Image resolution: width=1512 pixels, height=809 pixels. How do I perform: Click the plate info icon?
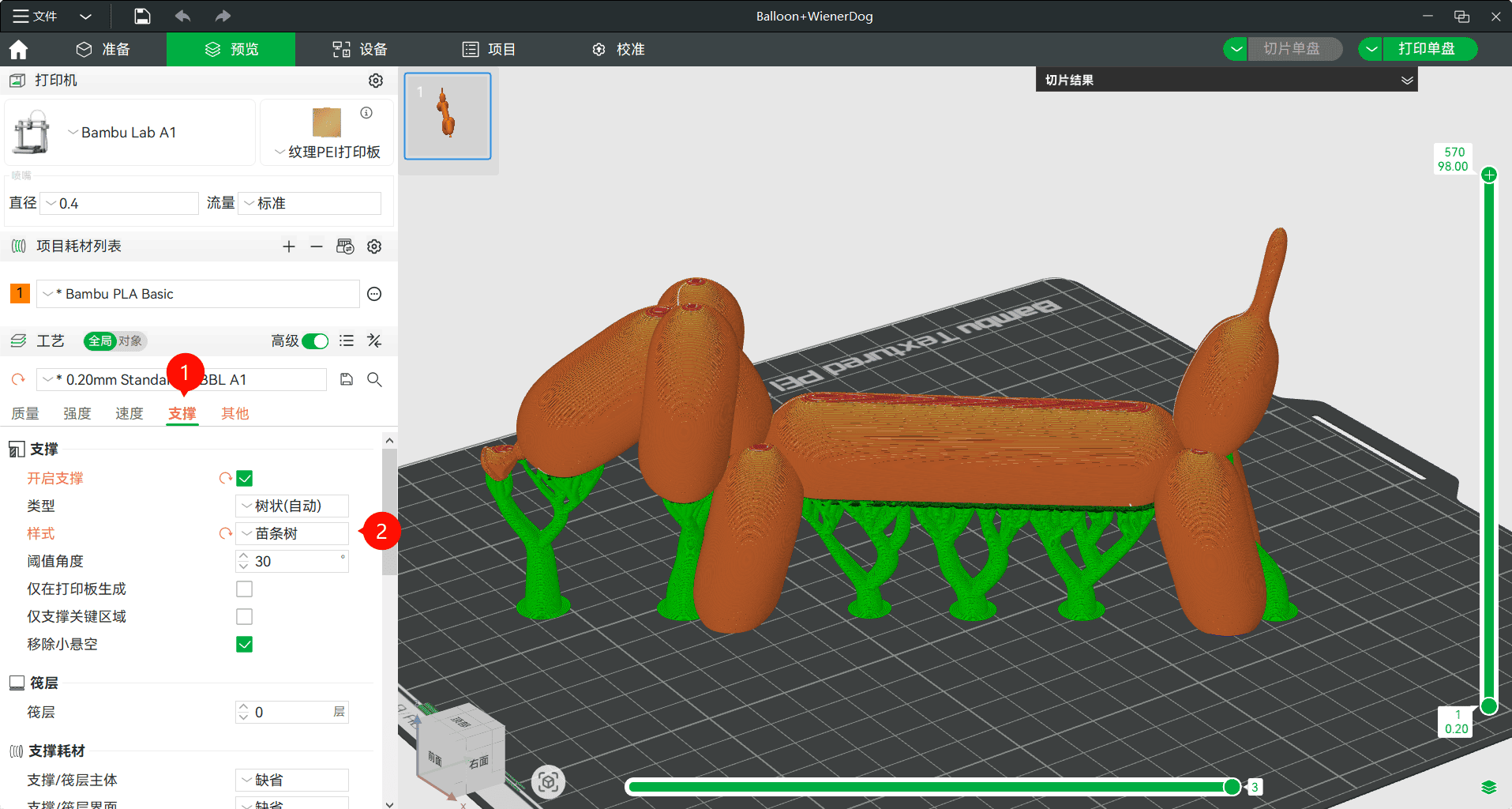[x=366, y=113]
